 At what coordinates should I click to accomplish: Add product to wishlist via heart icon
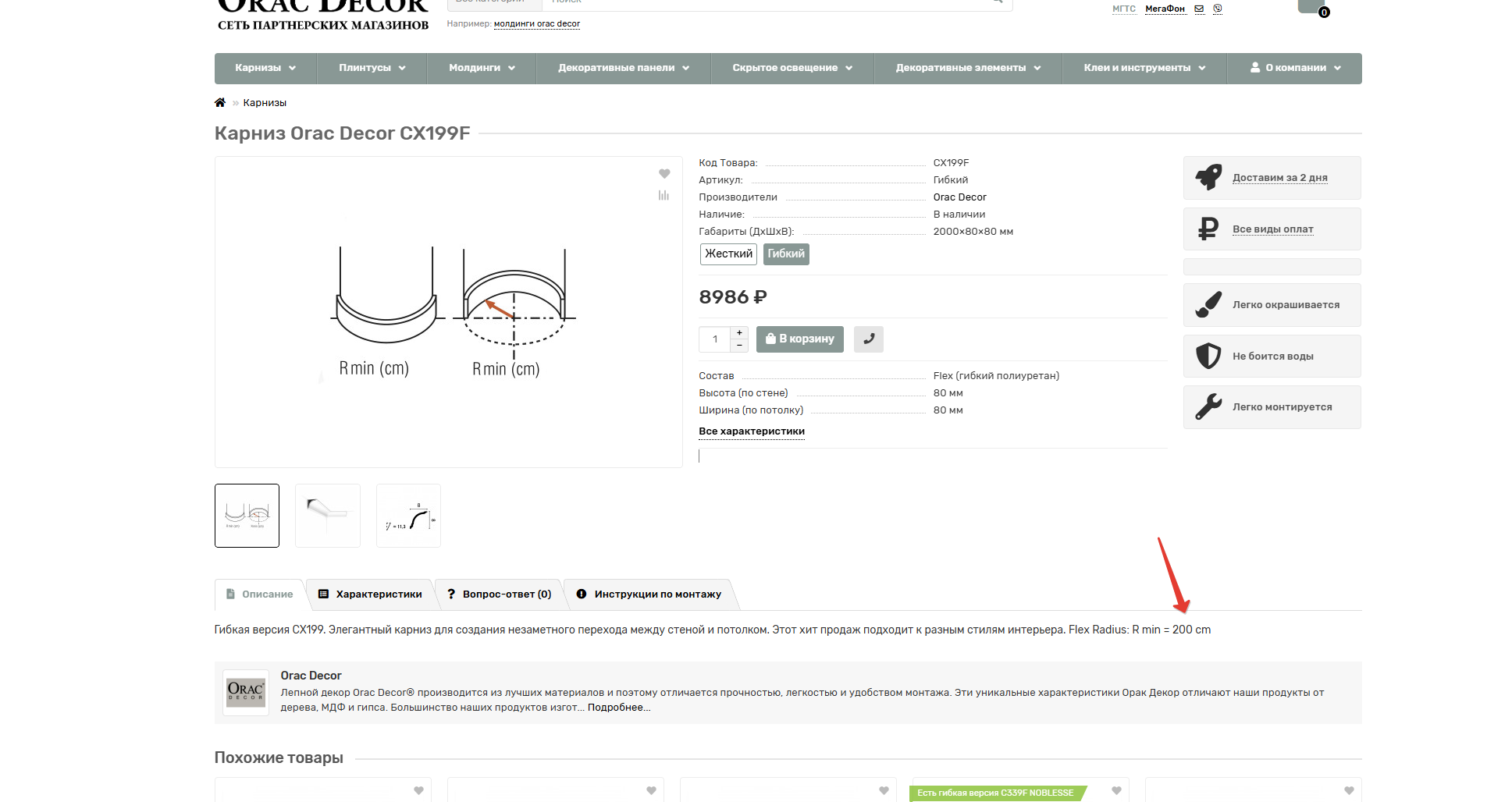[664, 173]
